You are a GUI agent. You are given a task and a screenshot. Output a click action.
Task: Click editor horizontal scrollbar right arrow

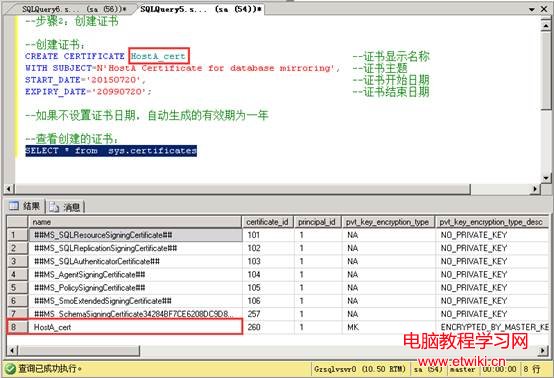click(535, 189)
